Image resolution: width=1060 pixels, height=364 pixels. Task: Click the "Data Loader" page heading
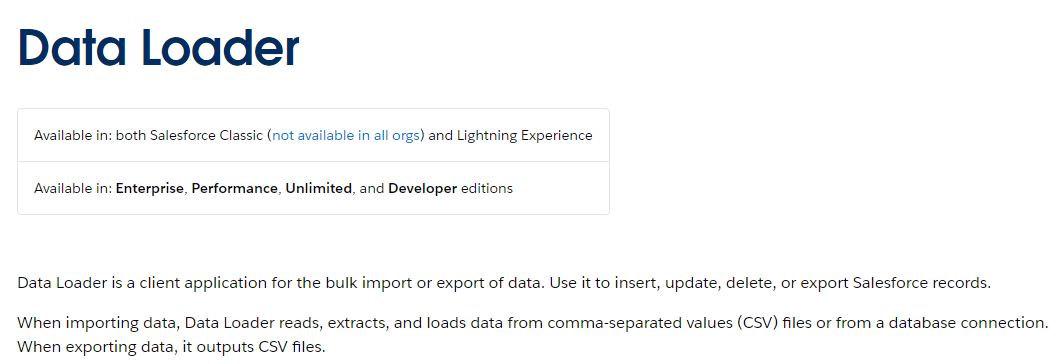158,49
